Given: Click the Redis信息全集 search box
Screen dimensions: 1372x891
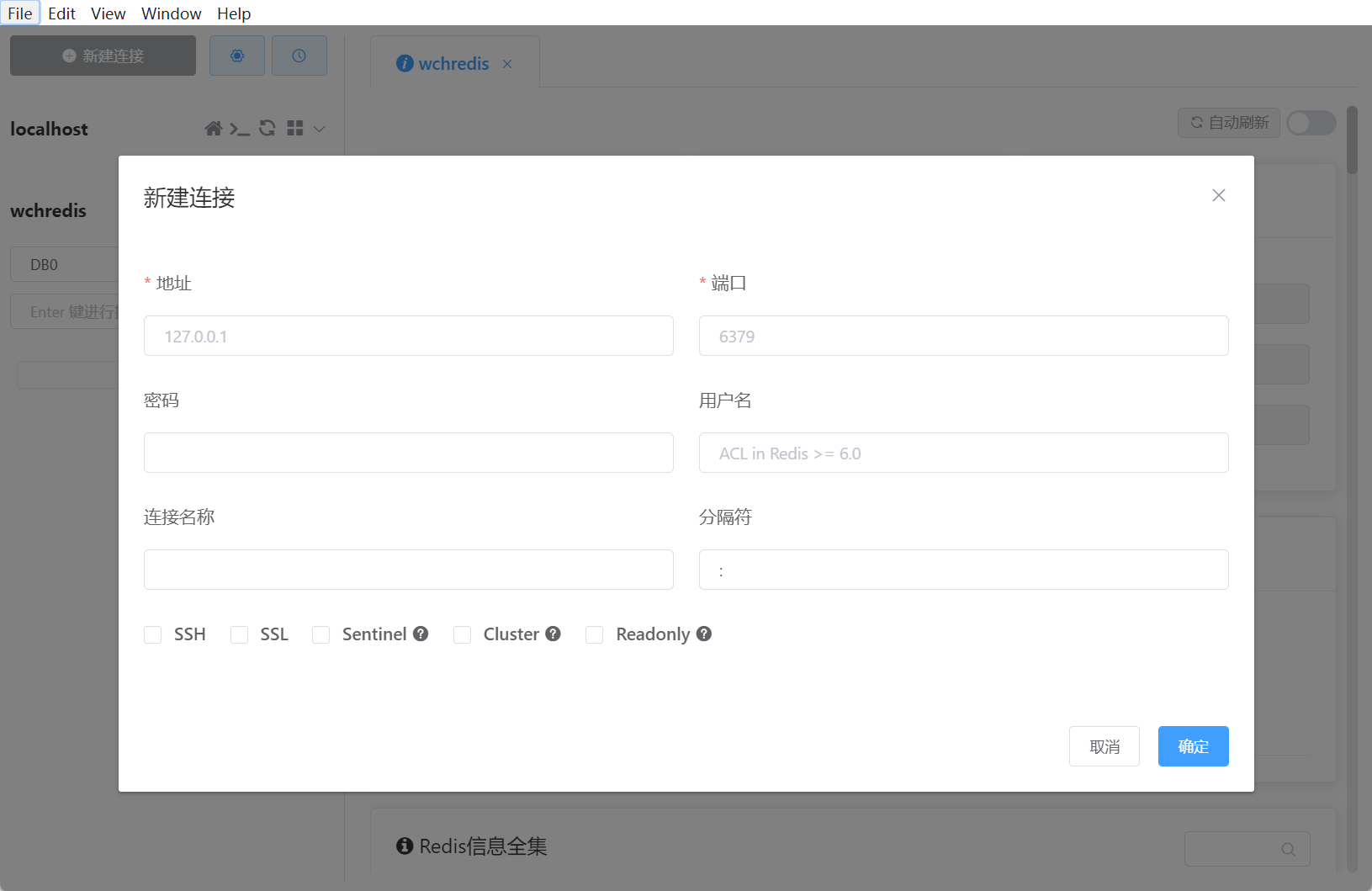Looking at the screenshot, I should click(x=1248, y=849).
